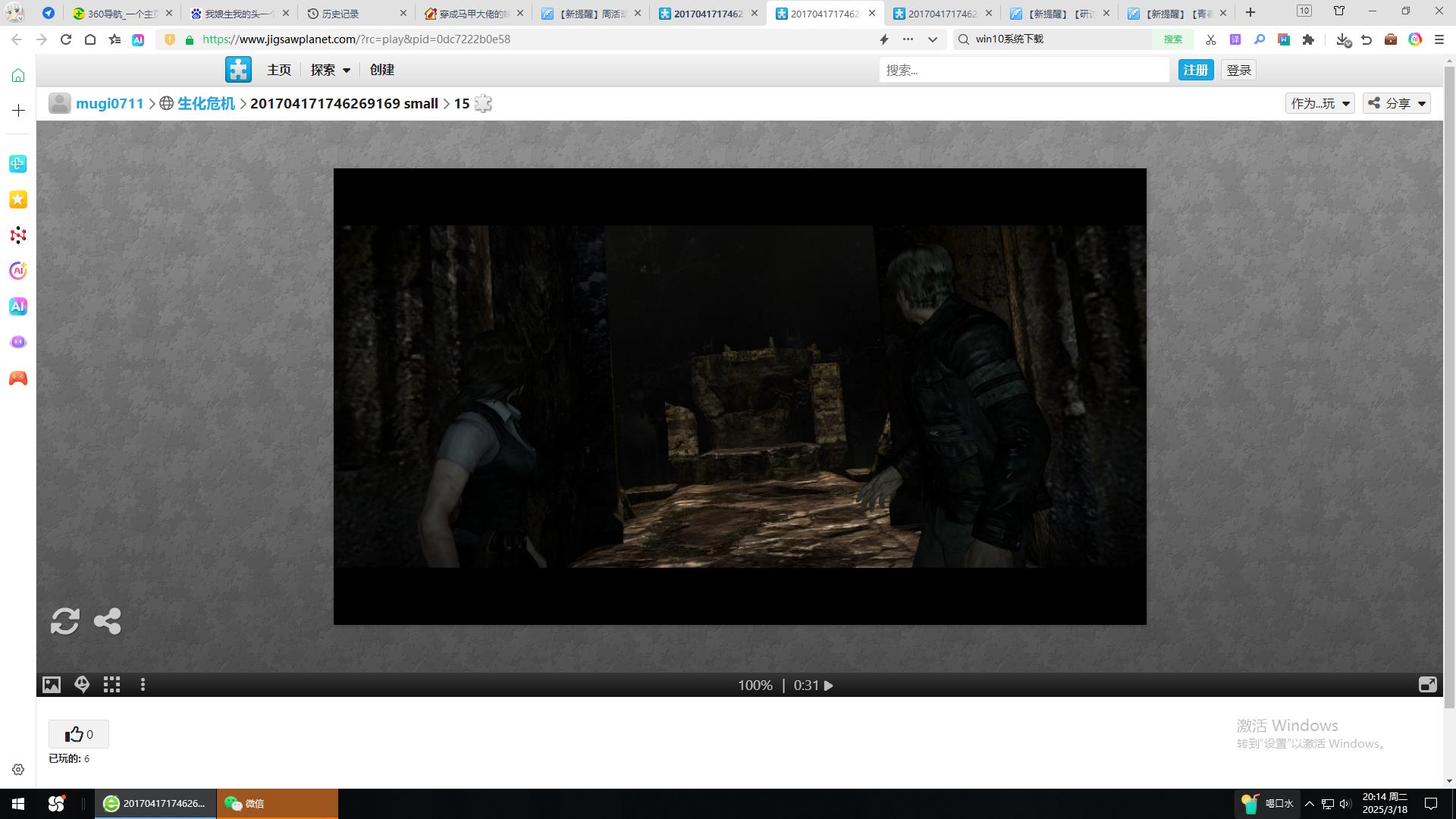Open bookmarks star list in address toolbar
The width and height of the screenshot is (1456, 819).
tap(115, 39)
